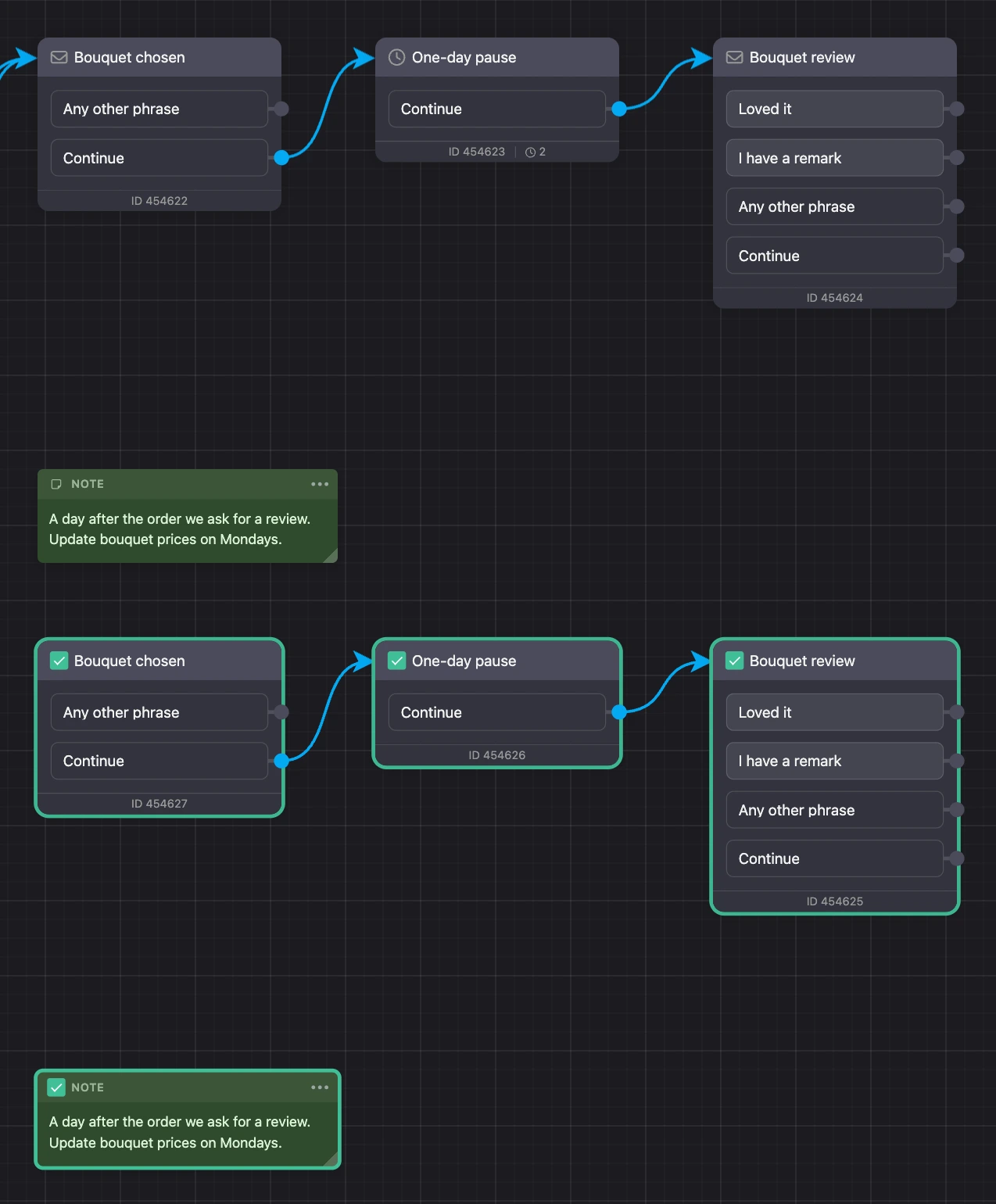Open three-dot menu on selected NOTE card
This screenshot has height=1204, width=996.
[x=320, y=1088]
